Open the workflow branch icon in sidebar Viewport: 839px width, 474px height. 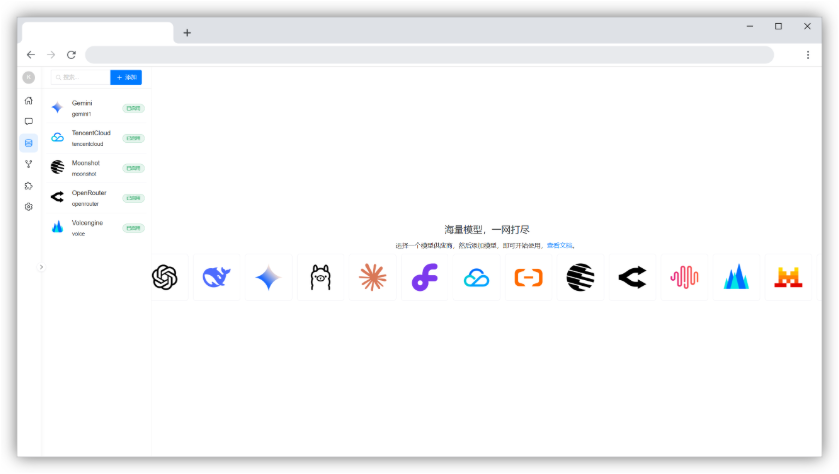(29, 164)
